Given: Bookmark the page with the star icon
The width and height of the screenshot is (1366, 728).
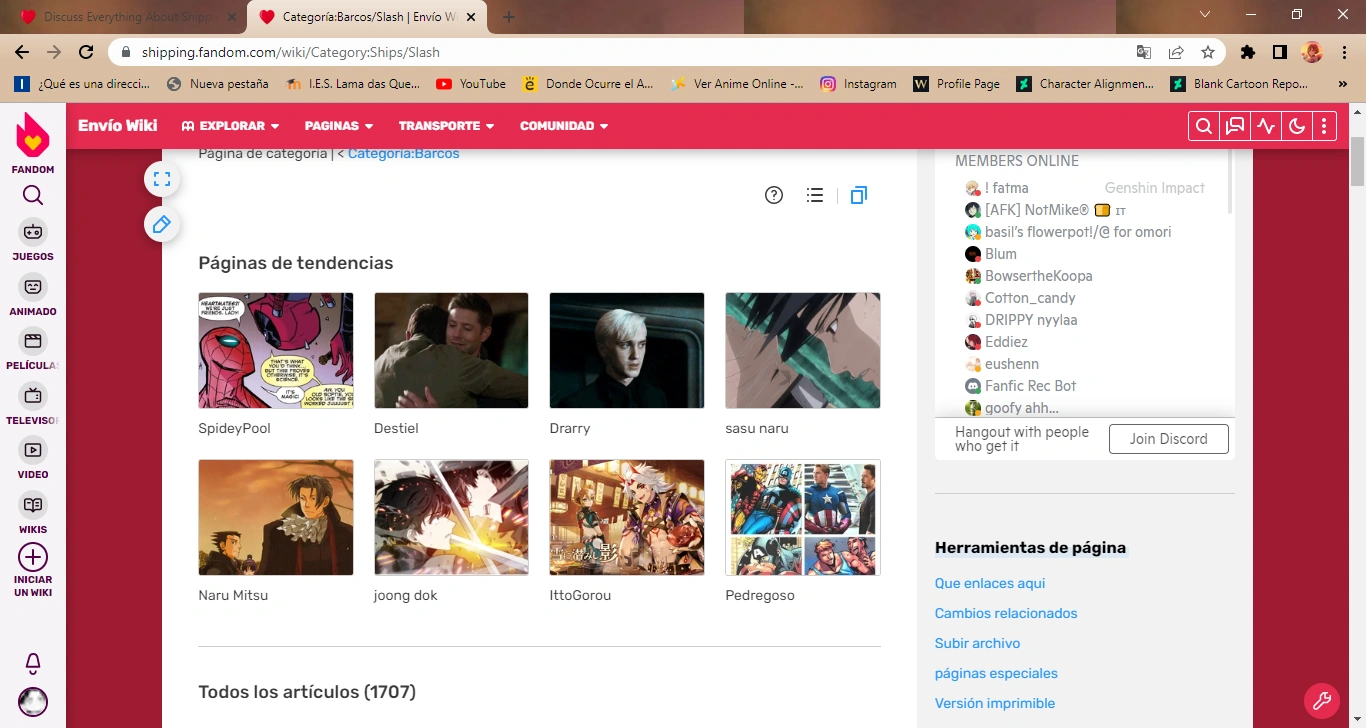Looking at the screenshot, I should [x=1207, y=51].
